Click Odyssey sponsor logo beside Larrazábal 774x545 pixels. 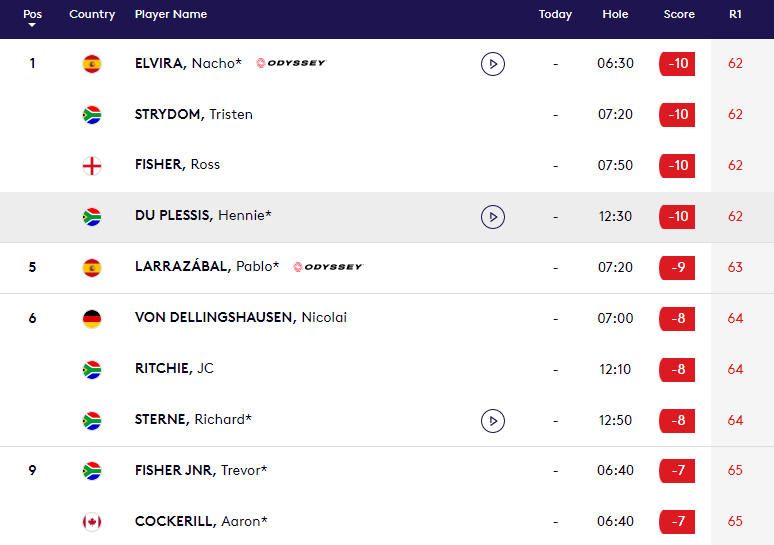tap(327, 267)
